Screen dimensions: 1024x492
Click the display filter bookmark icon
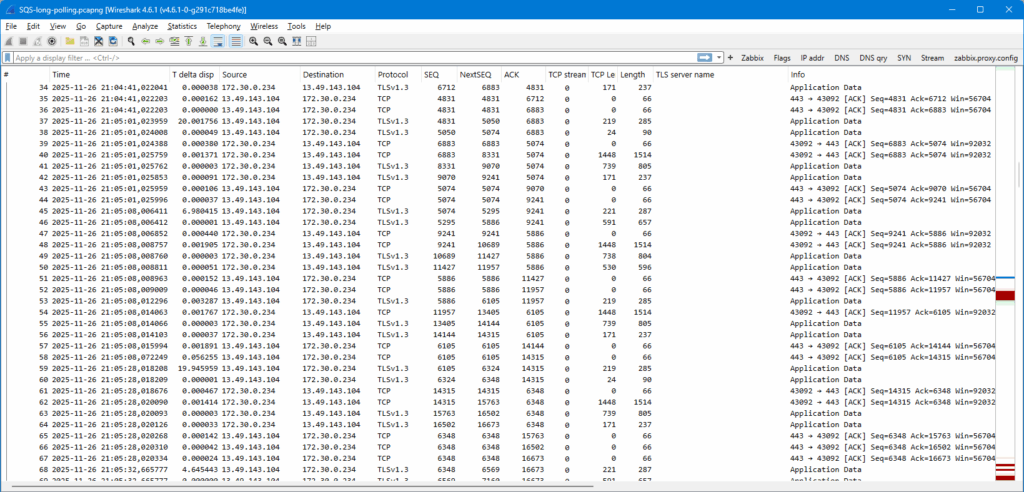pos(8,58)
